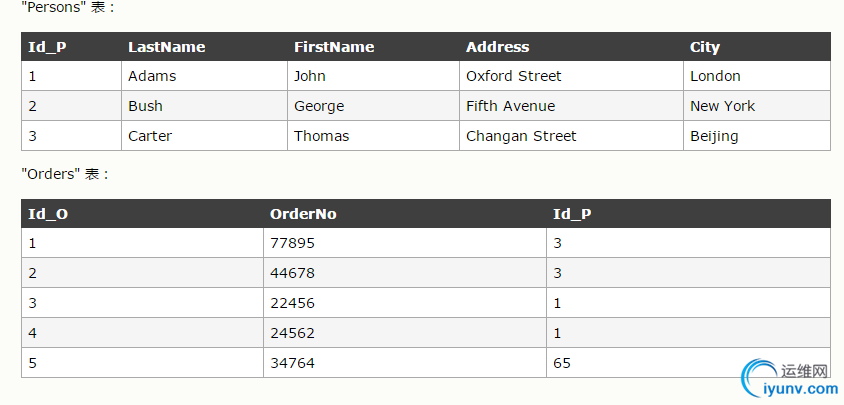Click the Oxford Street address cell
Image resolution: width=844 pixels, height=405 pixels.
513,76
